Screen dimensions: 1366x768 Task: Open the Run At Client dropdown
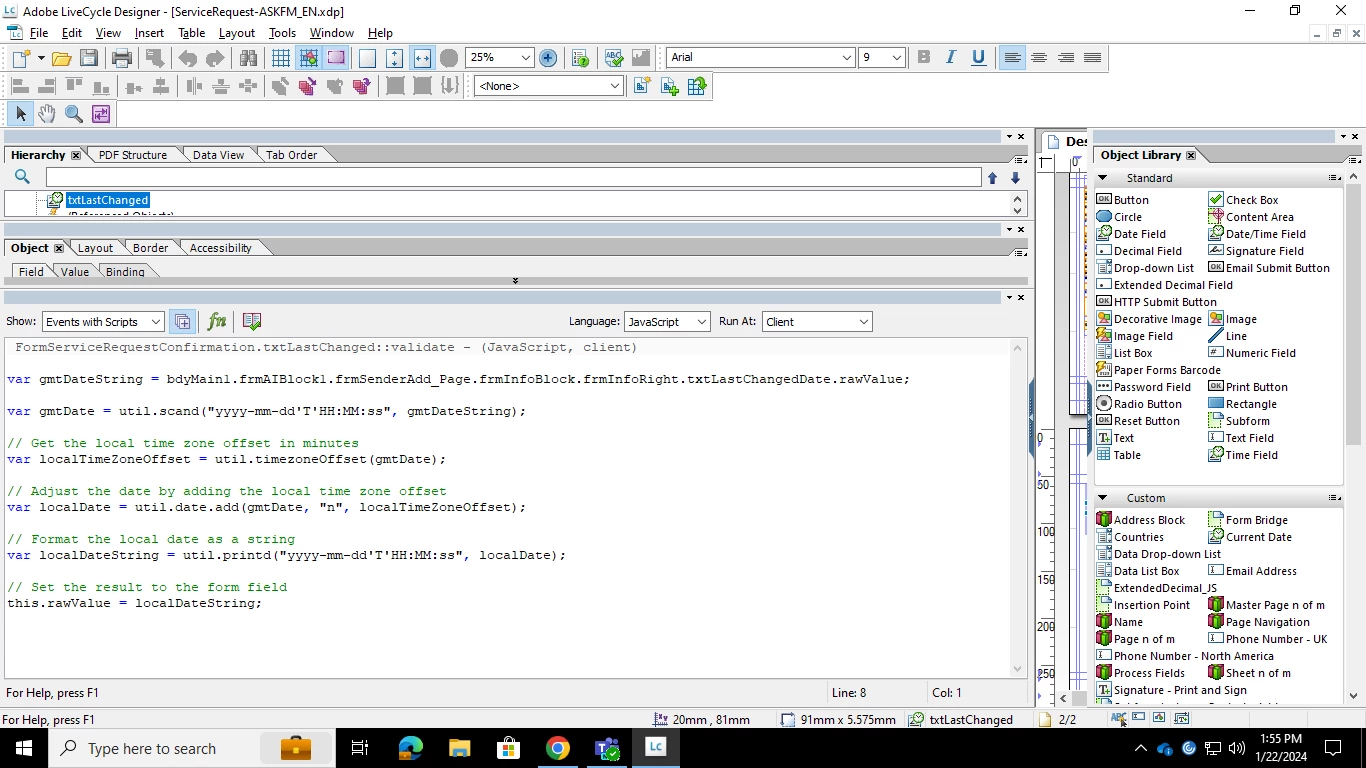coord(817,322)
